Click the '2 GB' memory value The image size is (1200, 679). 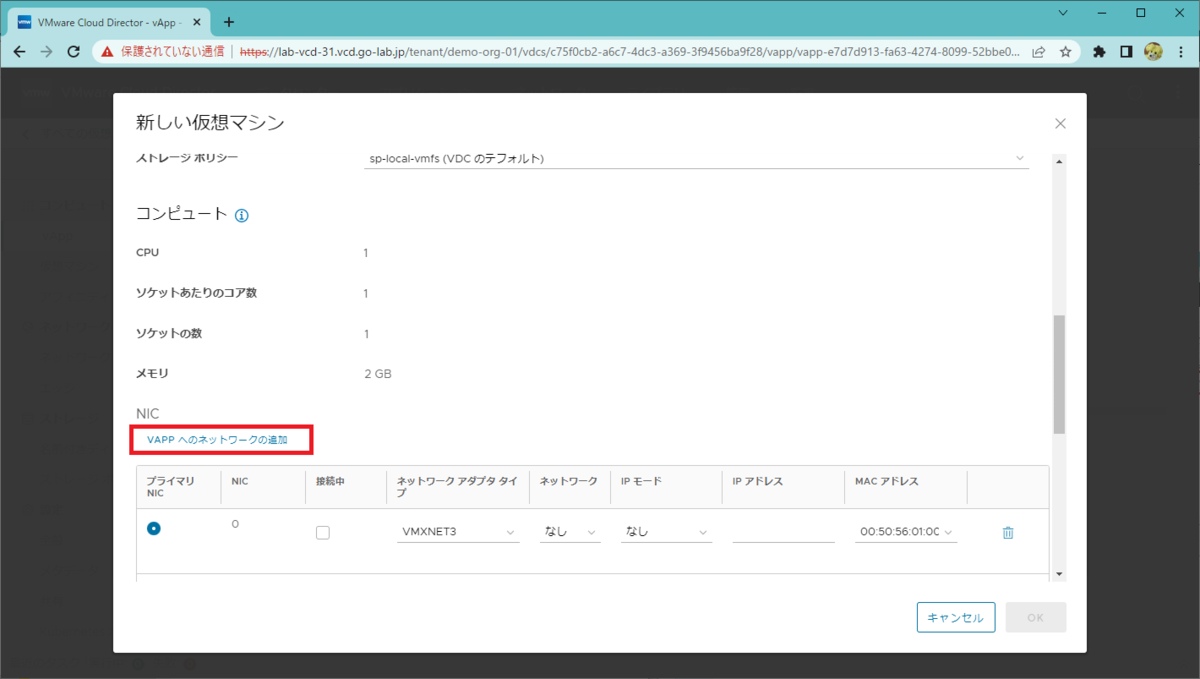pos(378,374)
